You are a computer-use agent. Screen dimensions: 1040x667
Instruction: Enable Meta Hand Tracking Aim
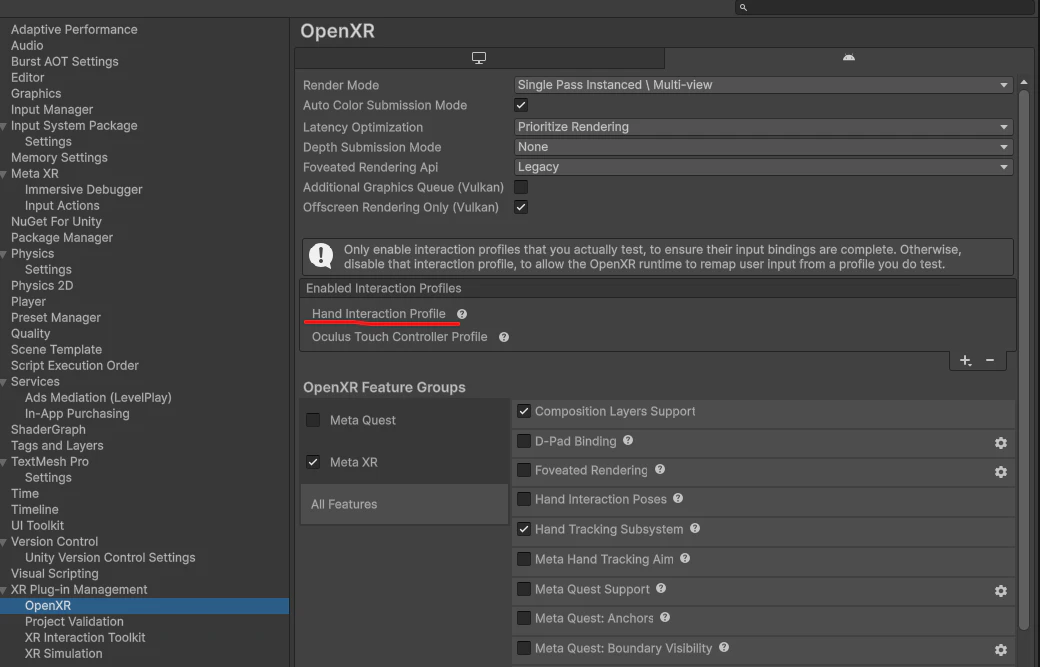524,559
